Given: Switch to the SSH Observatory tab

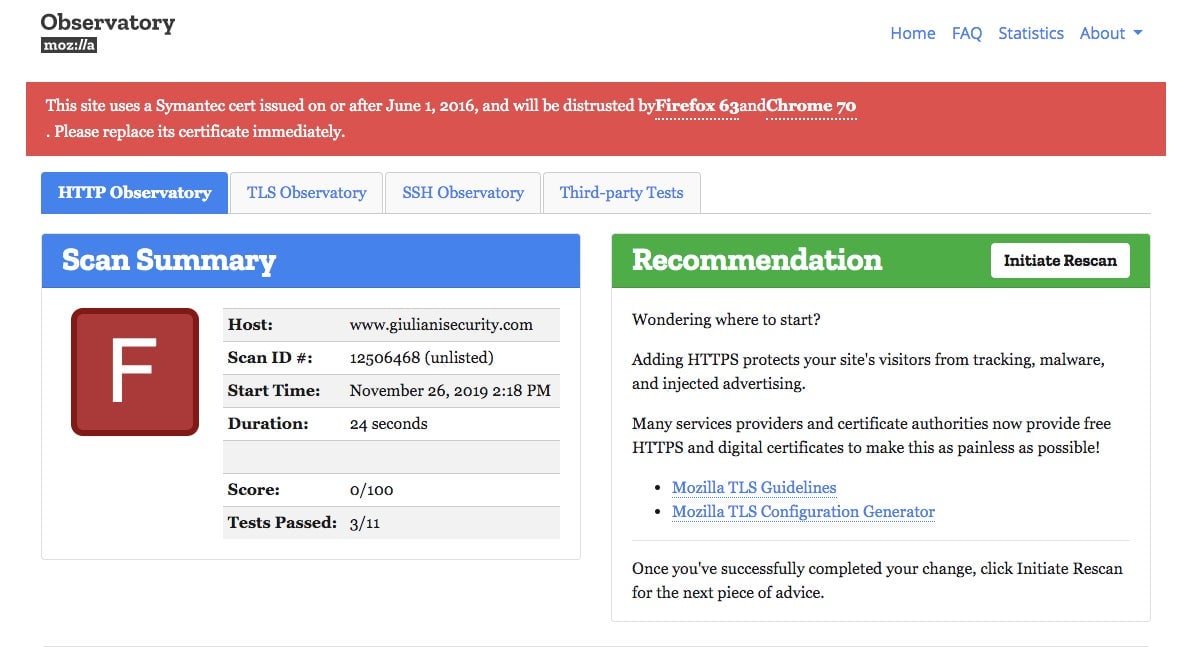Looking at the screenshot, I should pos(463,193).
